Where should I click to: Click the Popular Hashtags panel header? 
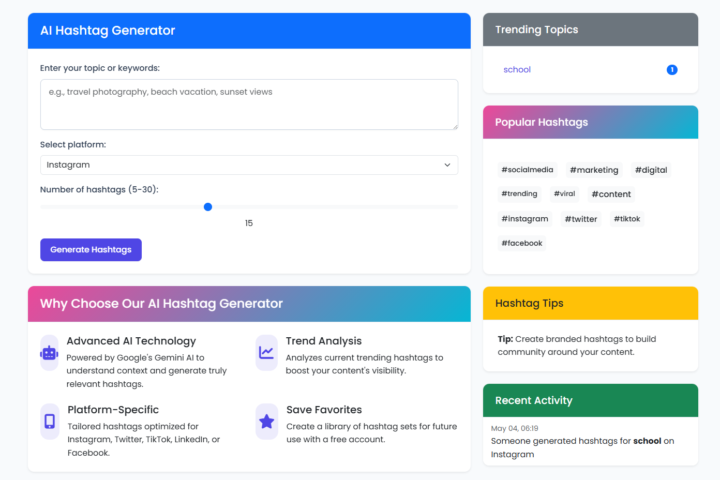(591, 122)
